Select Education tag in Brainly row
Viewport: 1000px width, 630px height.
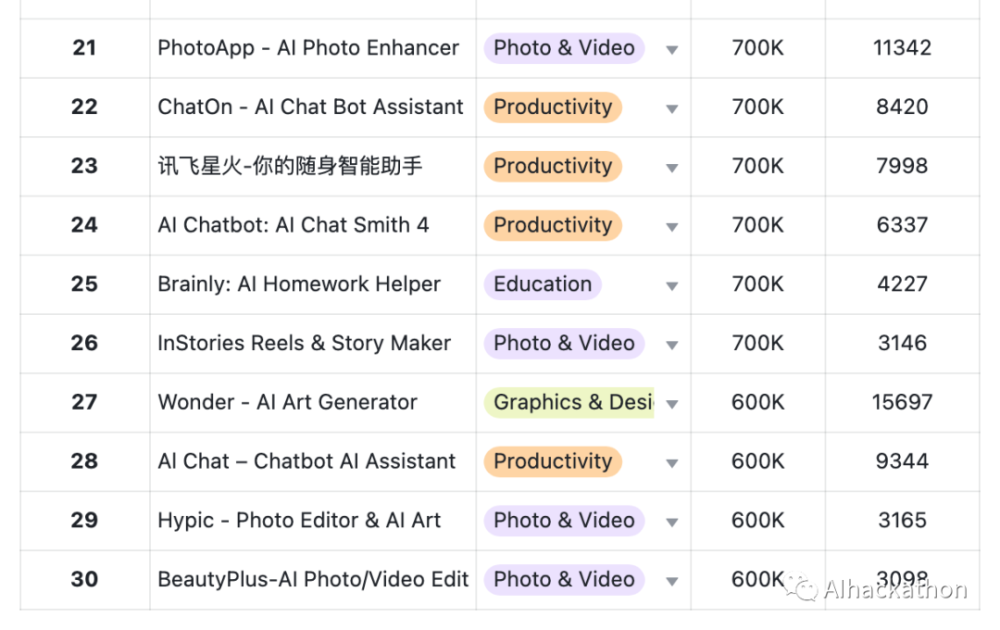click(x=543, y=284)
